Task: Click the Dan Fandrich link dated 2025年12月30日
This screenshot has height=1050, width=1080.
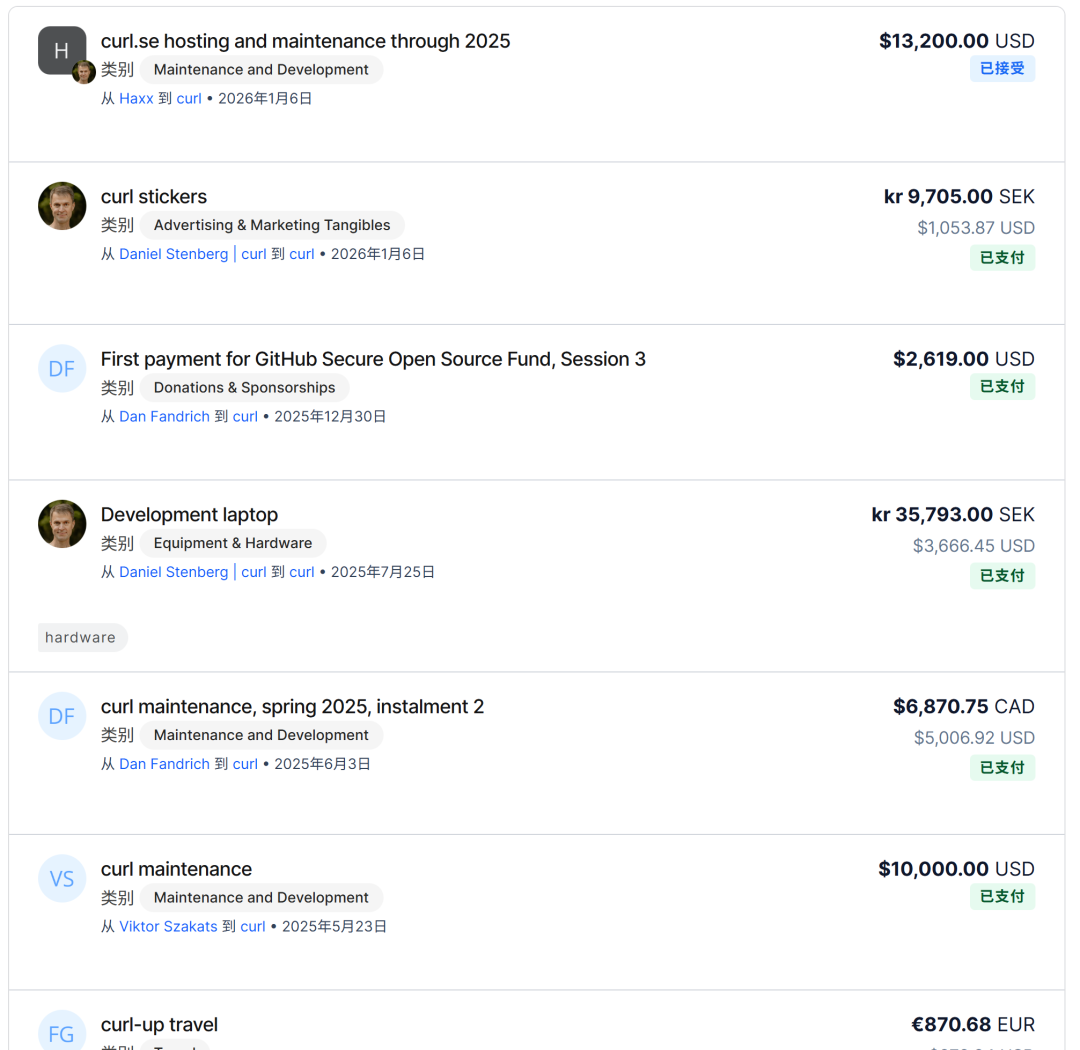Action: point(164,416)
